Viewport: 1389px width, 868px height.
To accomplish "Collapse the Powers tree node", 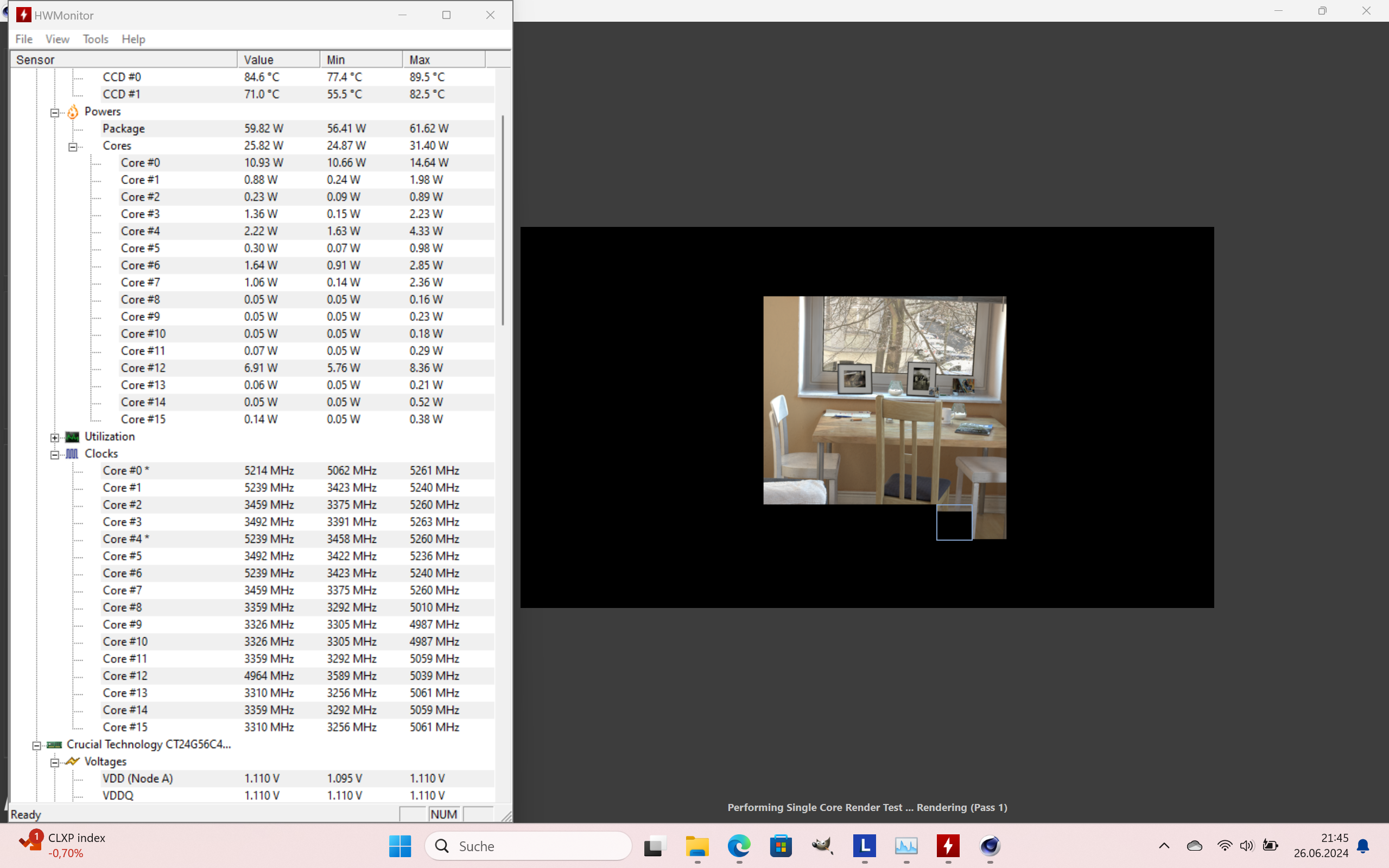I will click(x=54, y=112).
